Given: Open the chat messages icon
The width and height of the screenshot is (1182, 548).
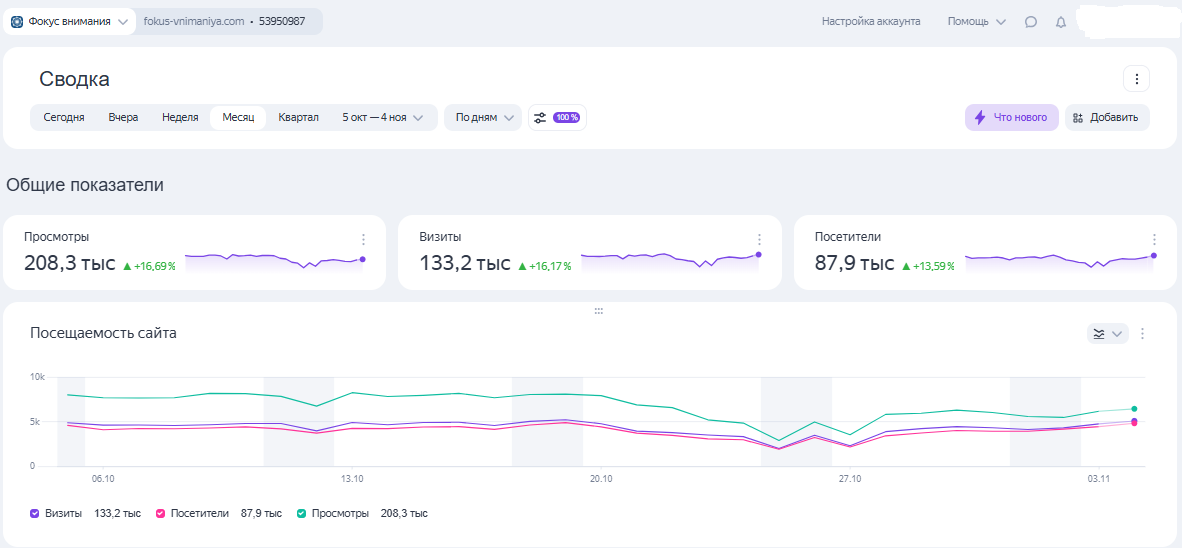Looking at the screenshot, I should coord(1031,22).
